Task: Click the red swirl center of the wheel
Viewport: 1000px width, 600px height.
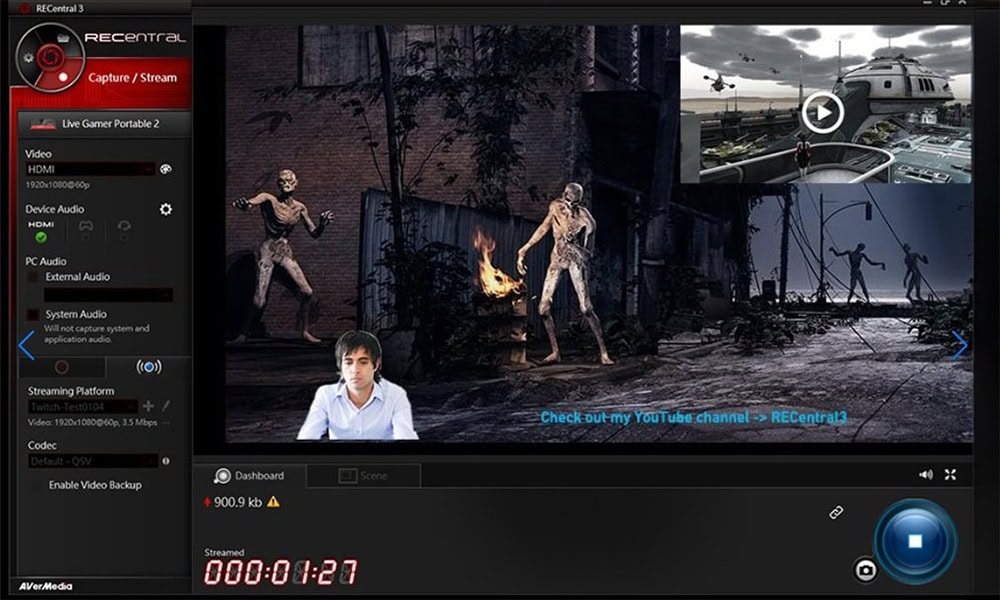Action: (x=49, y=57)
